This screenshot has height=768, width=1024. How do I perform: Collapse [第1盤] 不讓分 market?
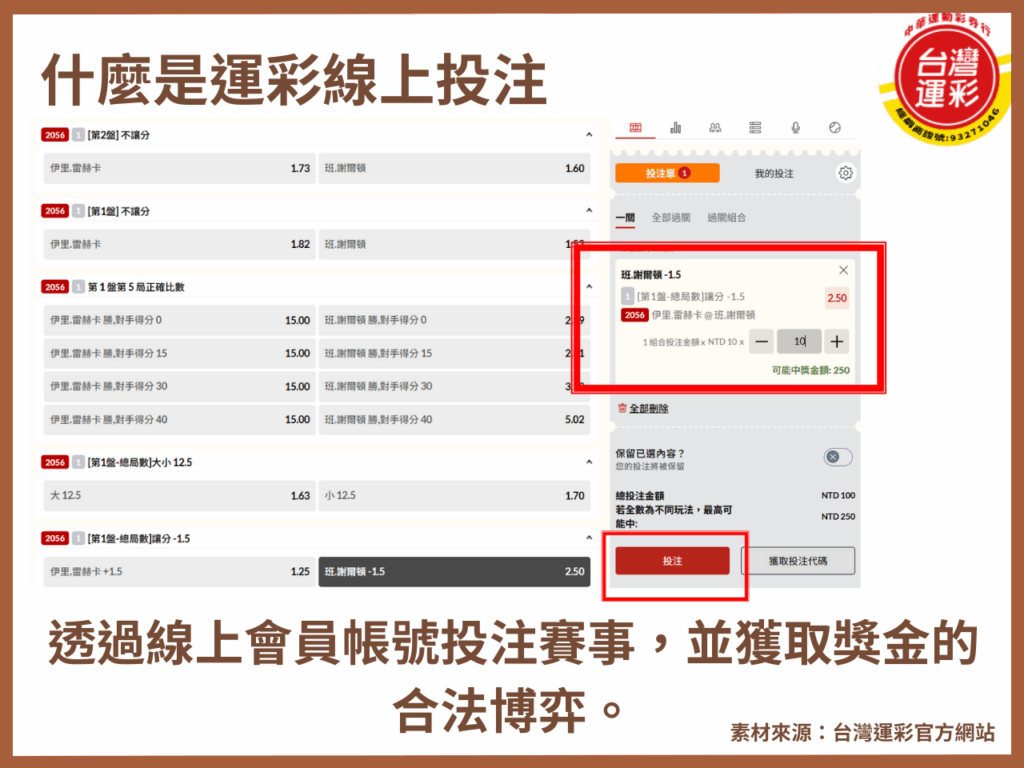(589, 210)
